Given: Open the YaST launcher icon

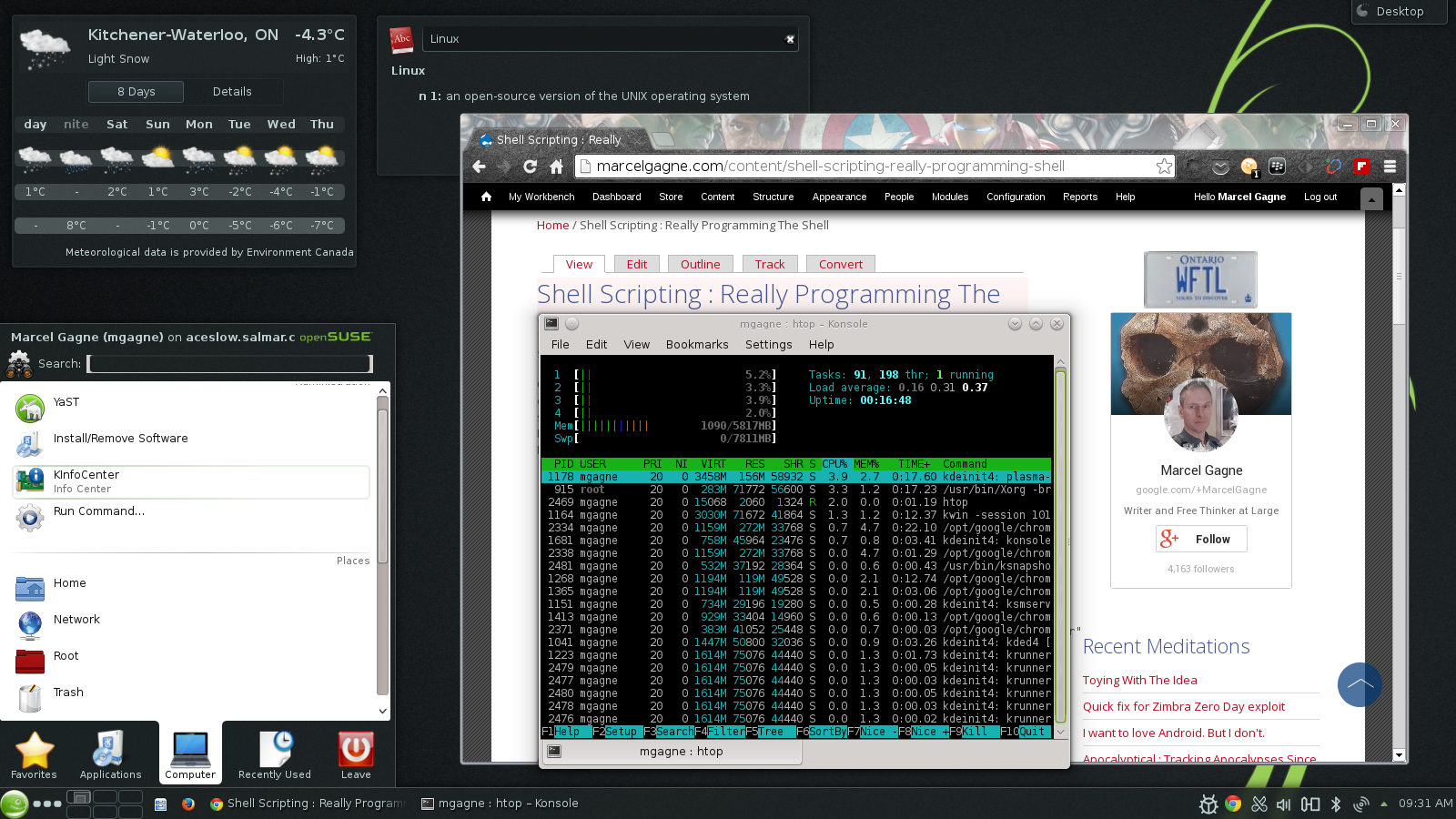Looking at the screenshot, I should coord(30,409).
